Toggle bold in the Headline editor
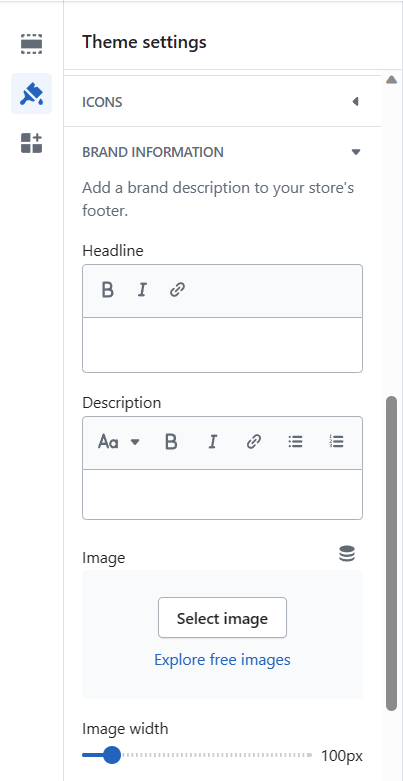403x781 pixels. tap(108, 290)
